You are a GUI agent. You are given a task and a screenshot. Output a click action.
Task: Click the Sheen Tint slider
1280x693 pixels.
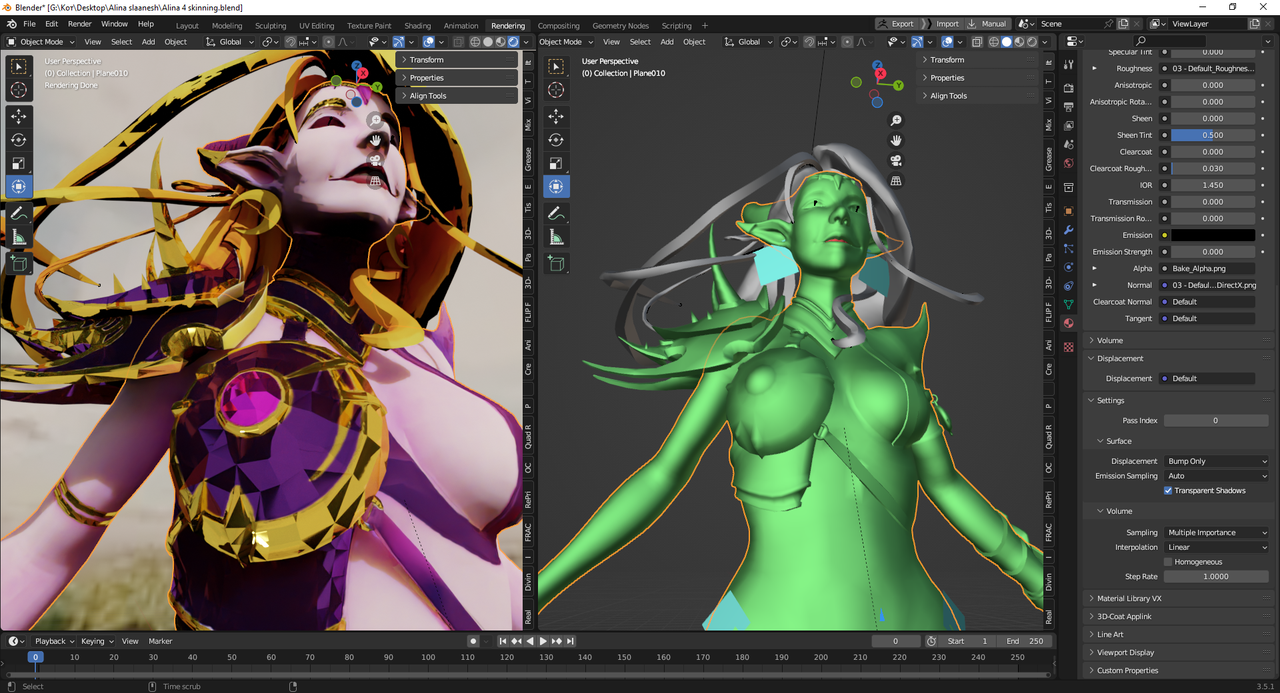[x=1213, y=135]
